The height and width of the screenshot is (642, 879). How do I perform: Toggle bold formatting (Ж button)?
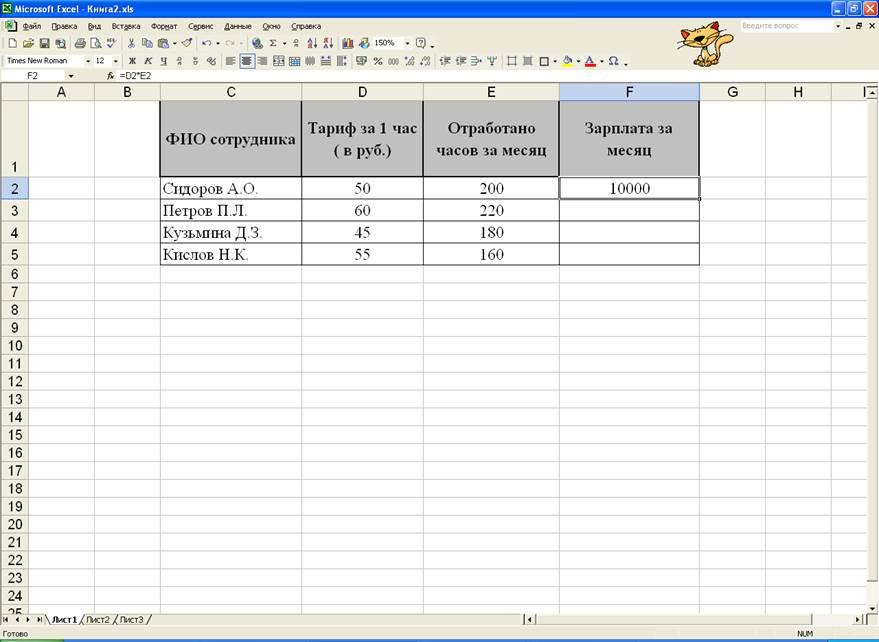[x=132, y=61]
